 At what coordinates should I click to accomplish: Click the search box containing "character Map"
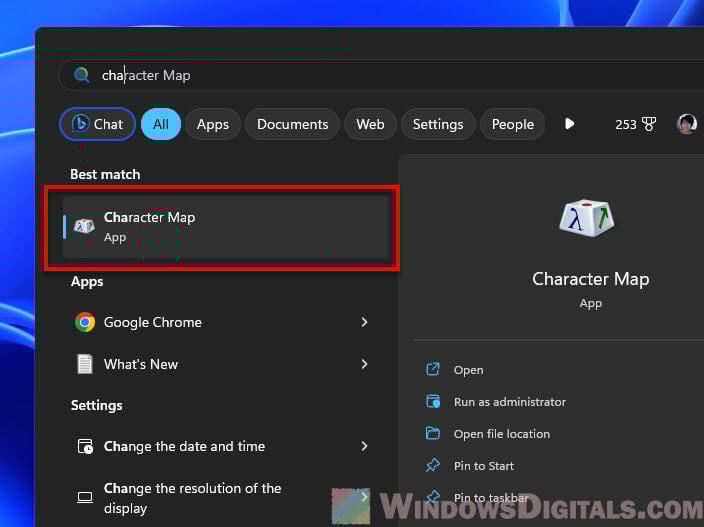coord(381,75)
